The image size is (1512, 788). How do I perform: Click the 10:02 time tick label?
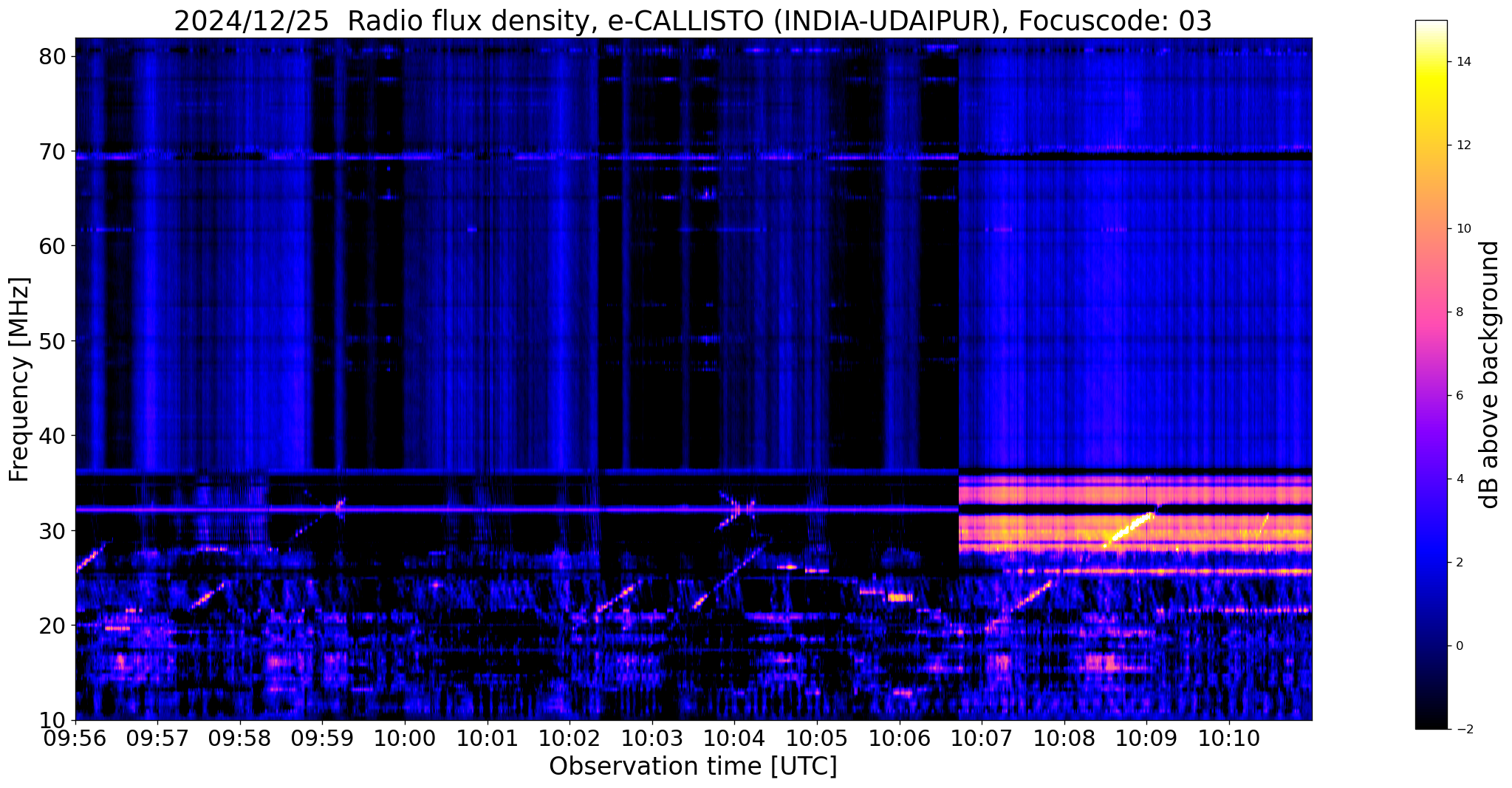pos(569,739)
